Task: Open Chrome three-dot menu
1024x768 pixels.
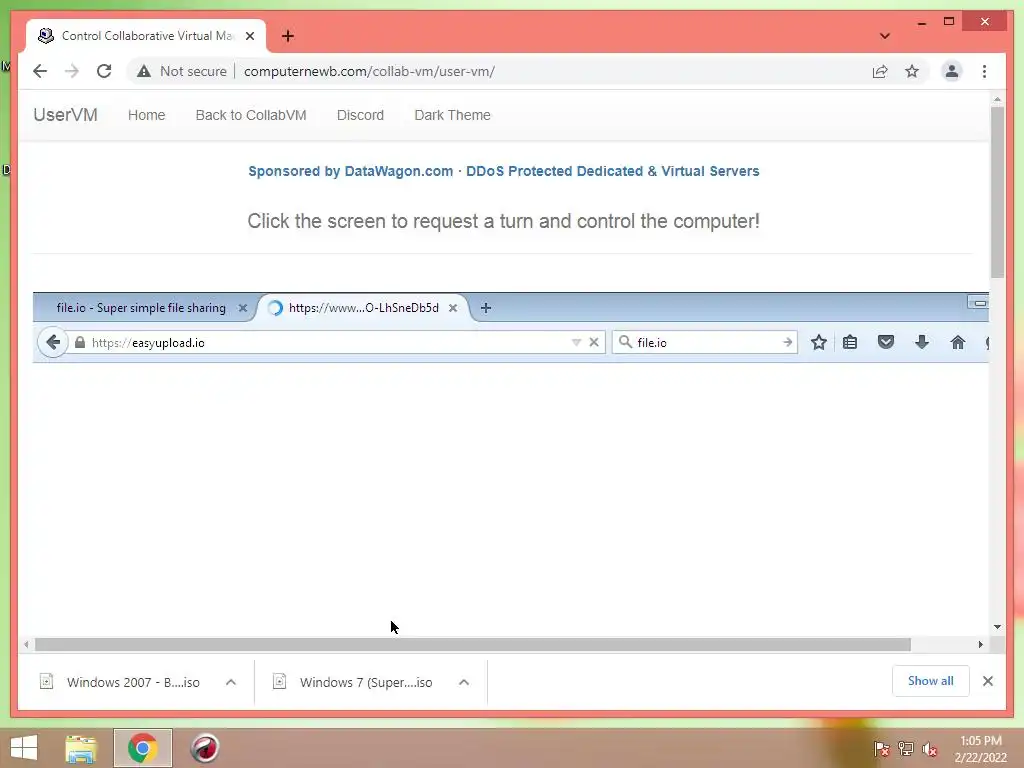Action: coord(984,71)
